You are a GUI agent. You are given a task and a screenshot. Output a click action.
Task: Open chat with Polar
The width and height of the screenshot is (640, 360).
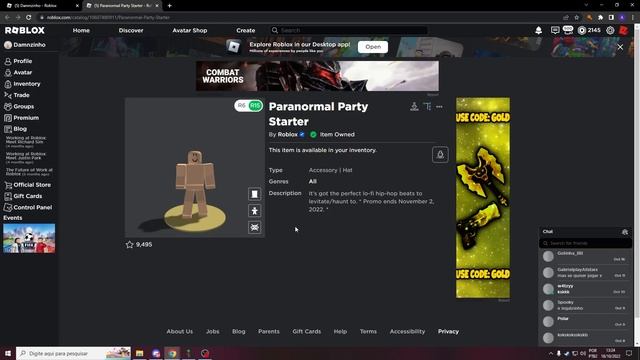click(x=585, y=321)
